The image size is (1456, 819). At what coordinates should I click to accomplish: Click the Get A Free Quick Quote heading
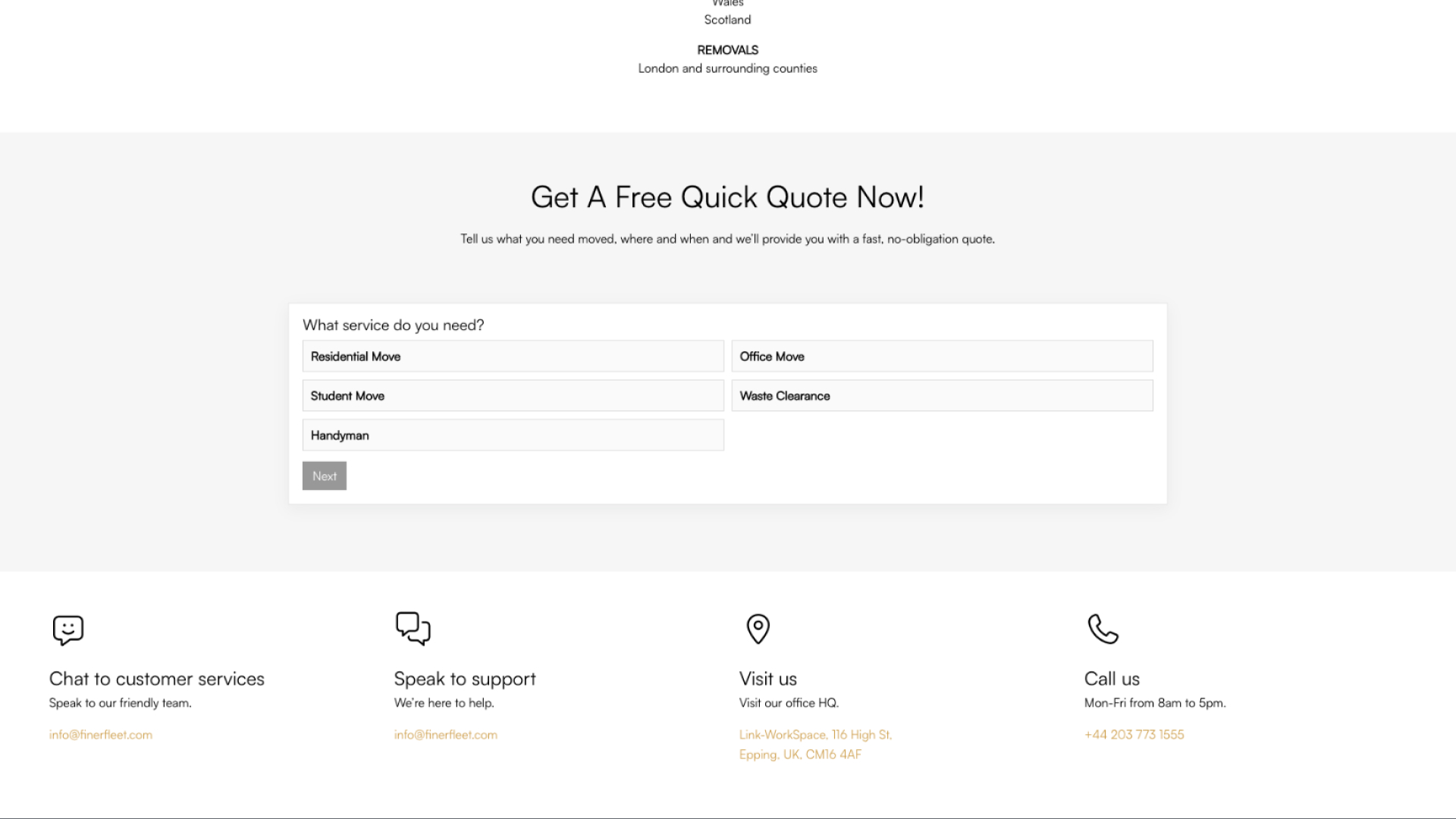pos(727,197)
